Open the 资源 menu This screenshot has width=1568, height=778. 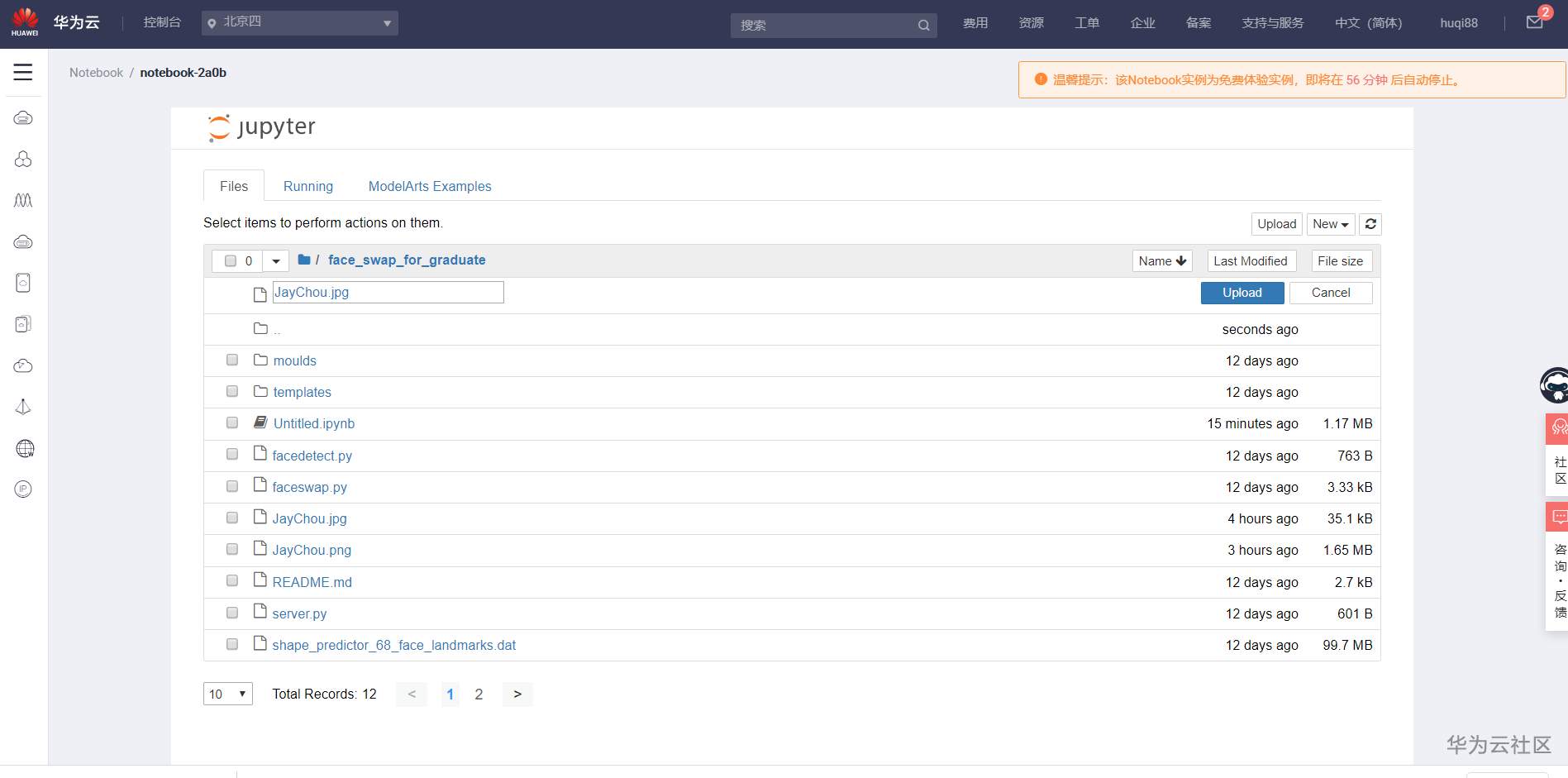pyautogui.click(x=1031, y=23)
